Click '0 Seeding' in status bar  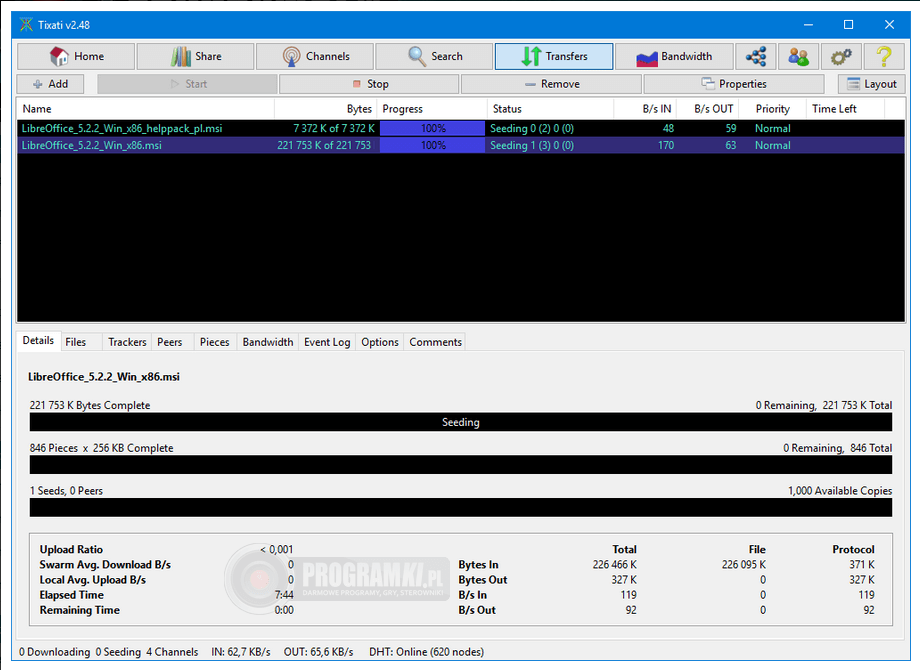tap(118, 652)
